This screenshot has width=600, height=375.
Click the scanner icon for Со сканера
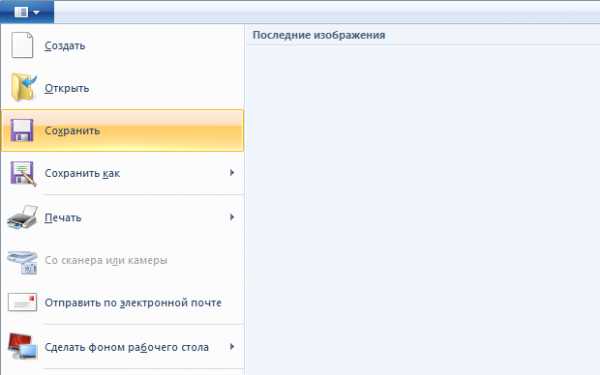click(x=23, y=262)
